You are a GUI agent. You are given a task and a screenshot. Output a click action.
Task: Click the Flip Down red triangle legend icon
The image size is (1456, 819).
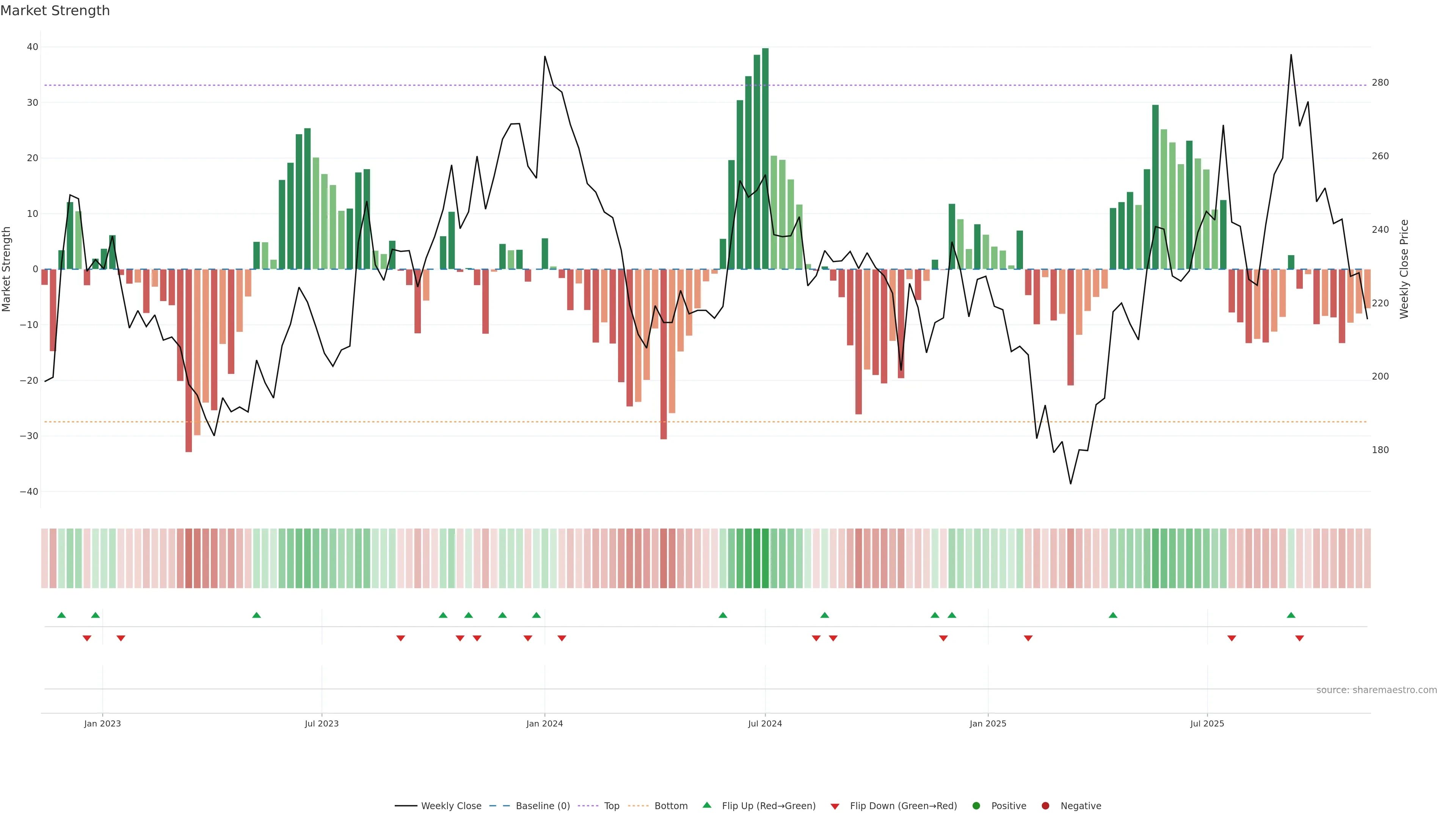835,806
